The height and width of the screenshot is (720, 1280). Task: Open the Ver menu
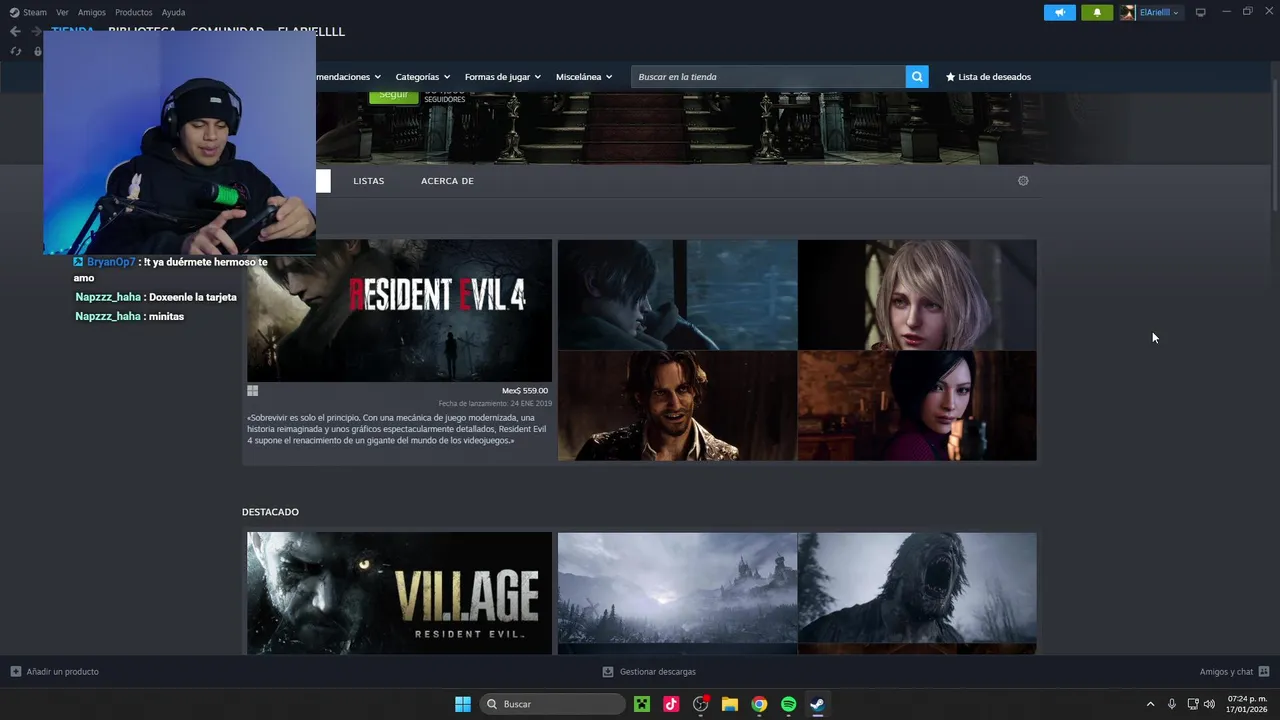pos(62,12)
